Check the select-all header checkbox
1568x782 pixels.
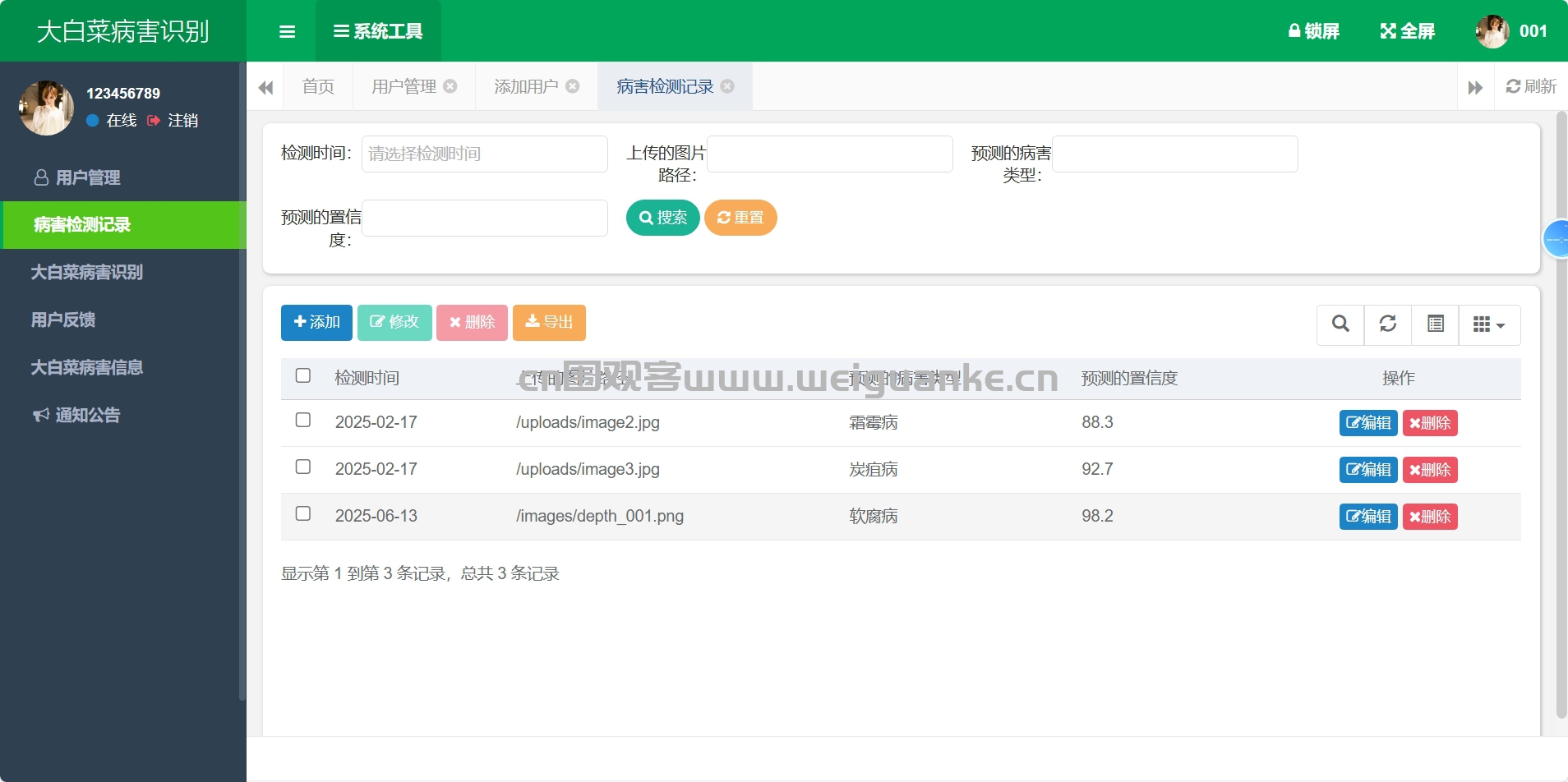(303, 375)
